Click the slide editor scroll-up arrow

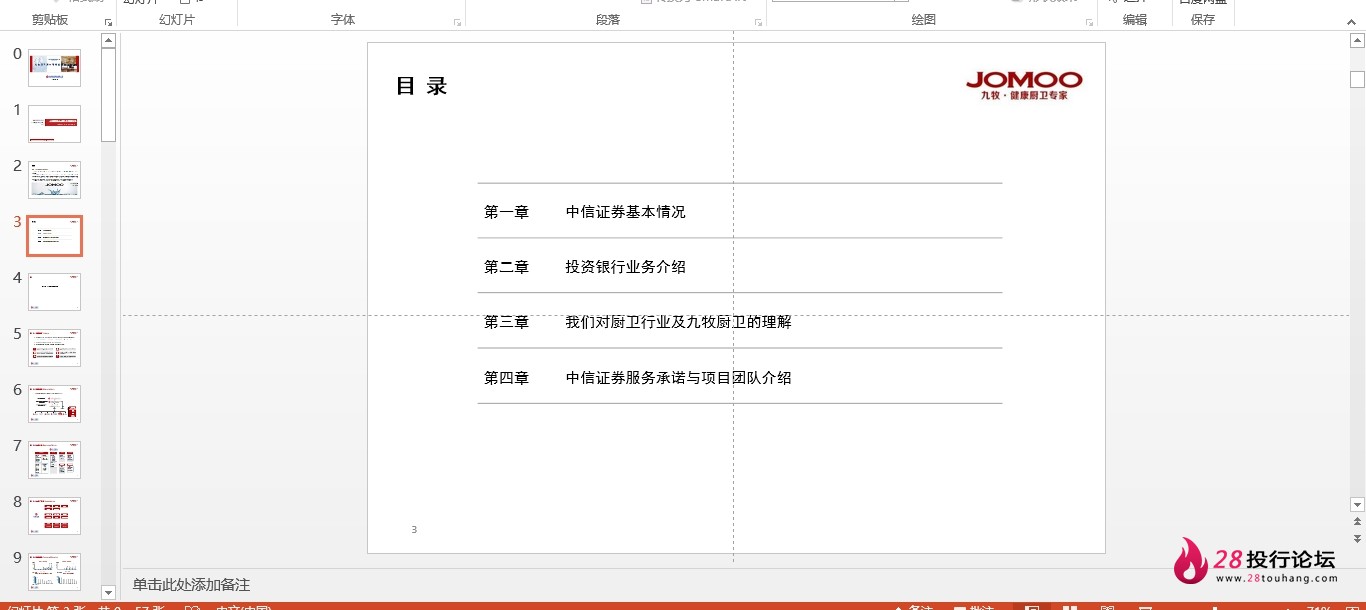pyautogui.click(x=1357, y=39)
